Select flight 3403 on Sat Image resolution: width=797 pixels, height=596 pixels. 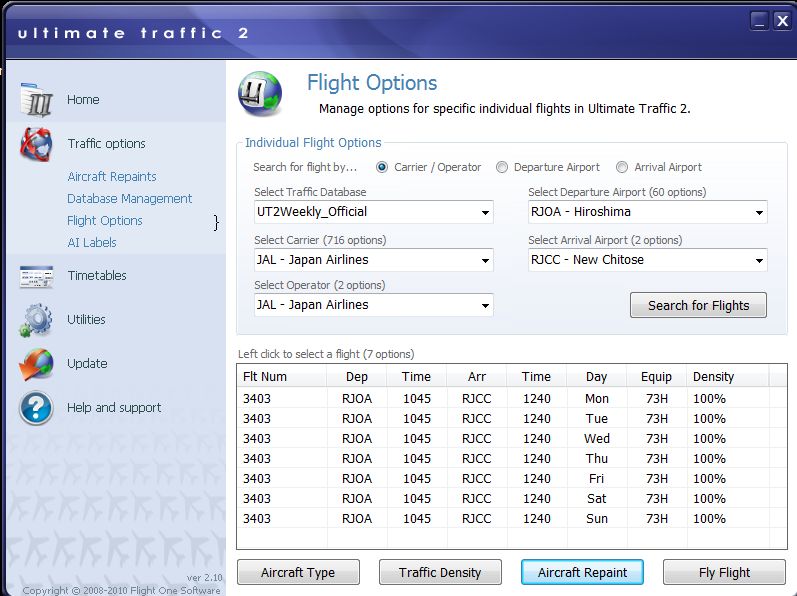coord(512,498)
